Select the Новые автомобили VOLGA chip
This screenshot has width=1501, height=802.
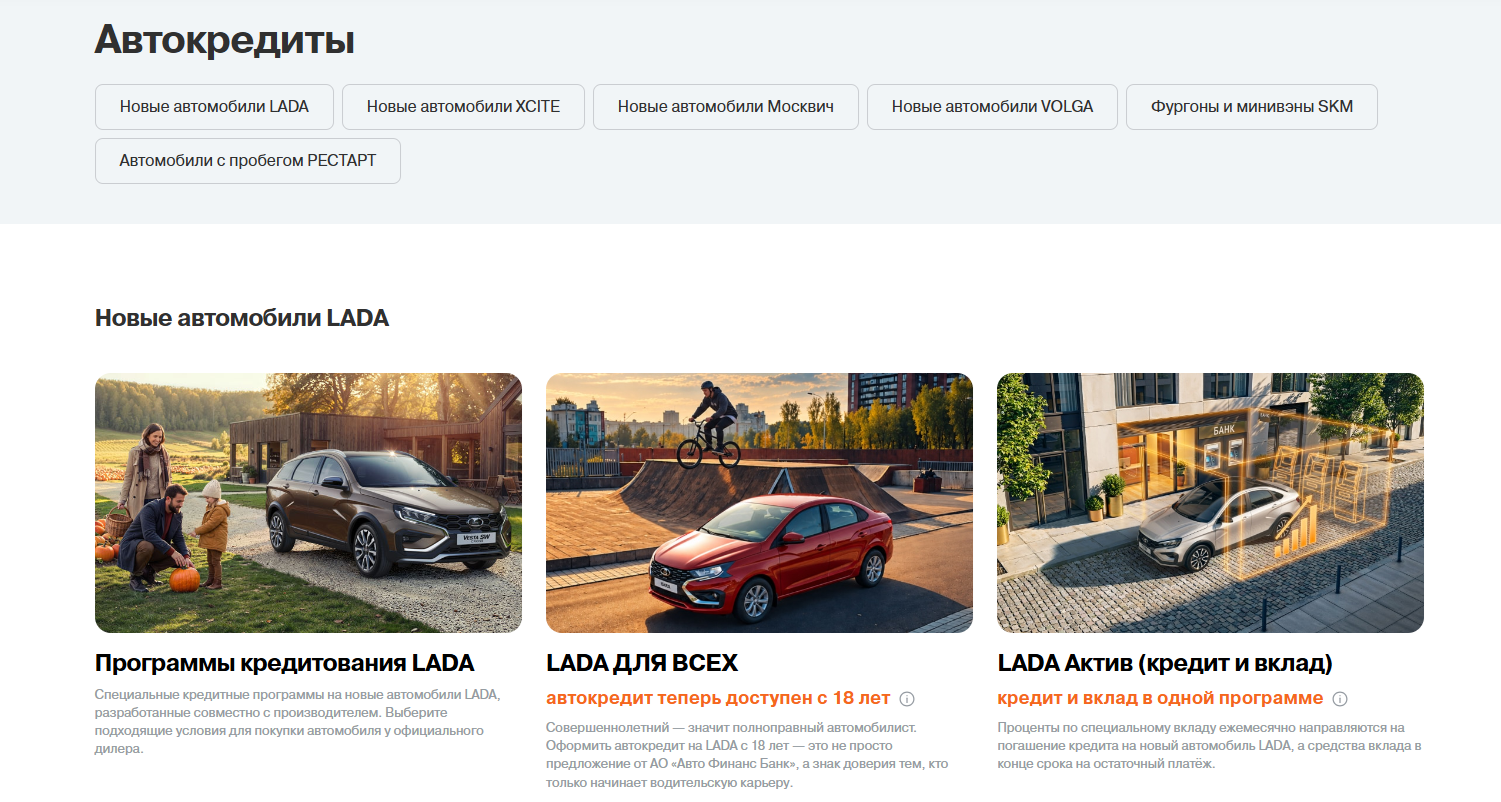(x=992, y=107)
